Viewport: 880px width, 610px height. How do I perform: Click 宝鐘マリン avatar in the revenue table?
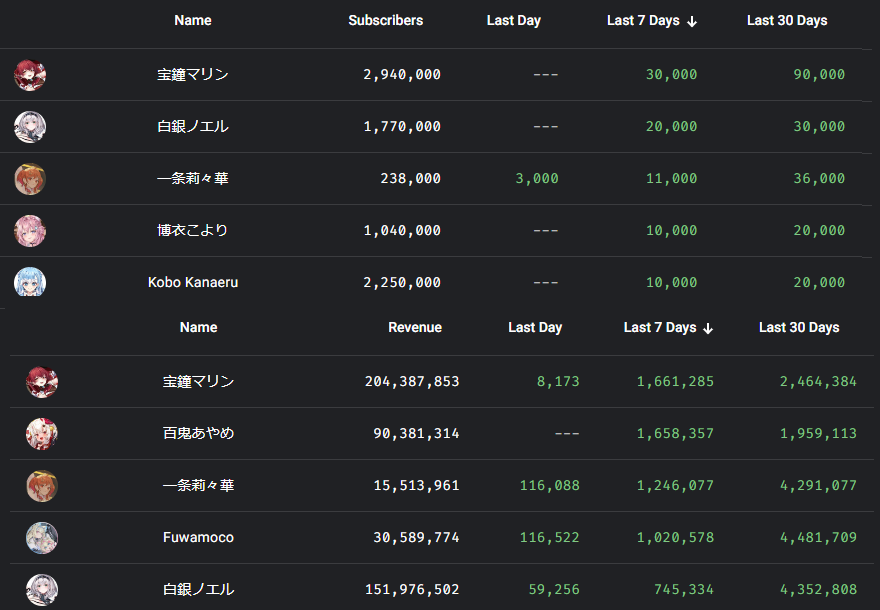tap(42, 382)
